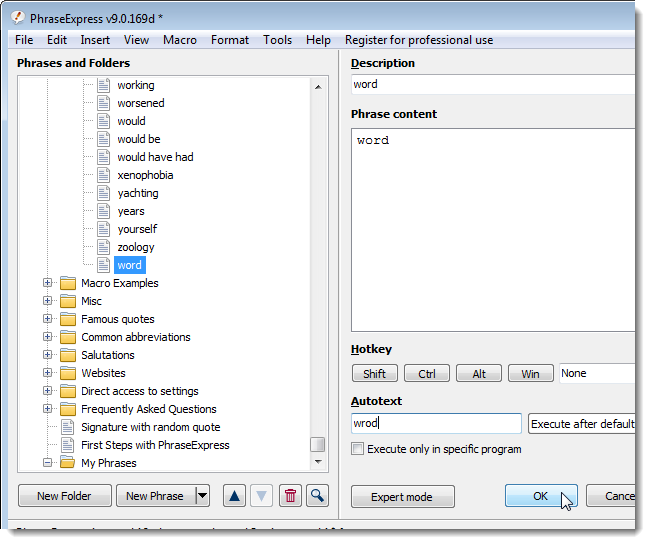
Task: Select the years phrase
Action: pyautogui.click(x=131, y=211)
